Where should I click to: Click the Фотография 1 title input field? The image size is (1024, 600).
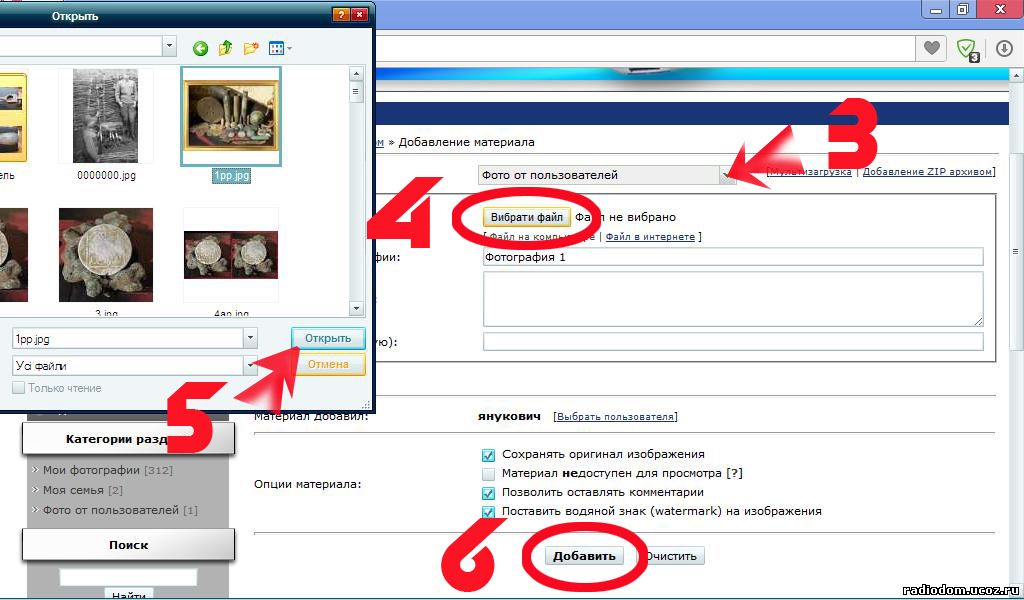click(733, 257)
